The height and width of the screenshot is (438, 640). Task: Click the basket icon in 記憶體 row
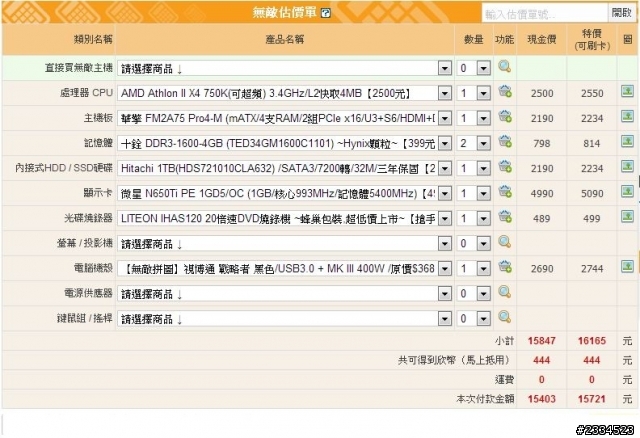tap(505, 142)
